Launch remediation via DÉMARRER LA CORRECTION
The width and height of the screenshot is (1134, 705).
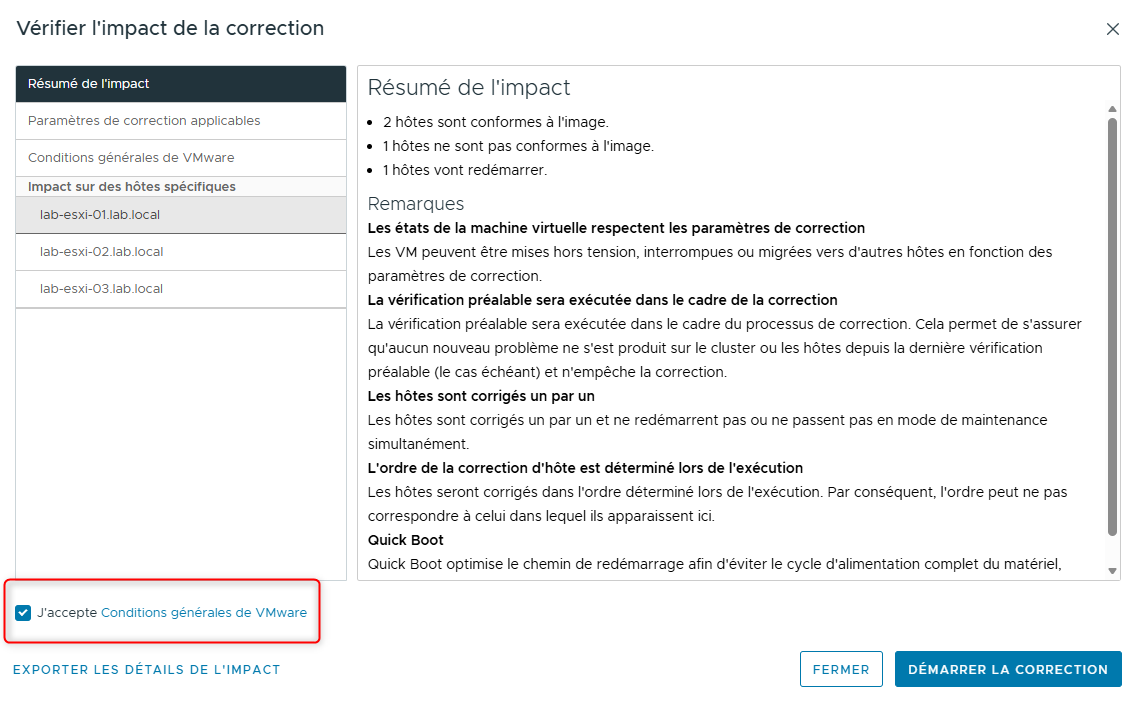click(x=1007, y=668)
